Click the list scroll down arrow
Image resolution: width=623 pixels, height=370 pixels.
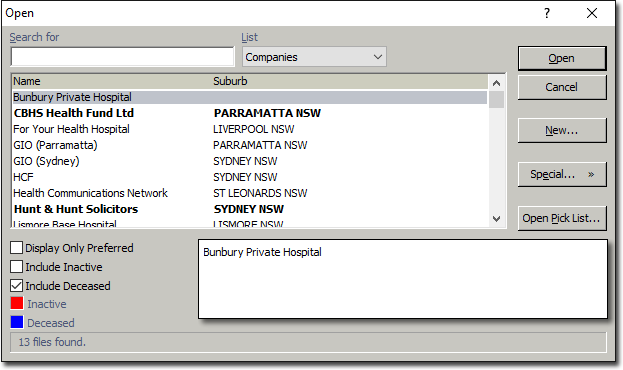coord(496,219)
